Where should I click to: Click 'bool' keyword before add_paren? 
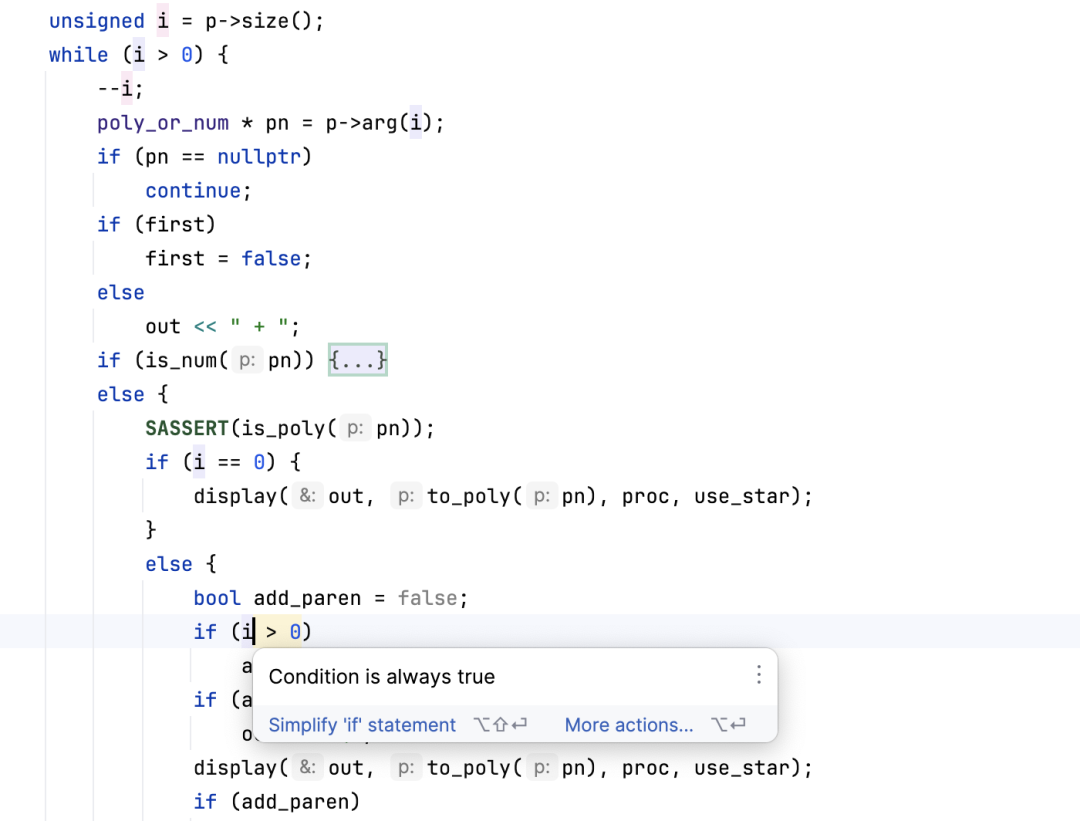217,598
